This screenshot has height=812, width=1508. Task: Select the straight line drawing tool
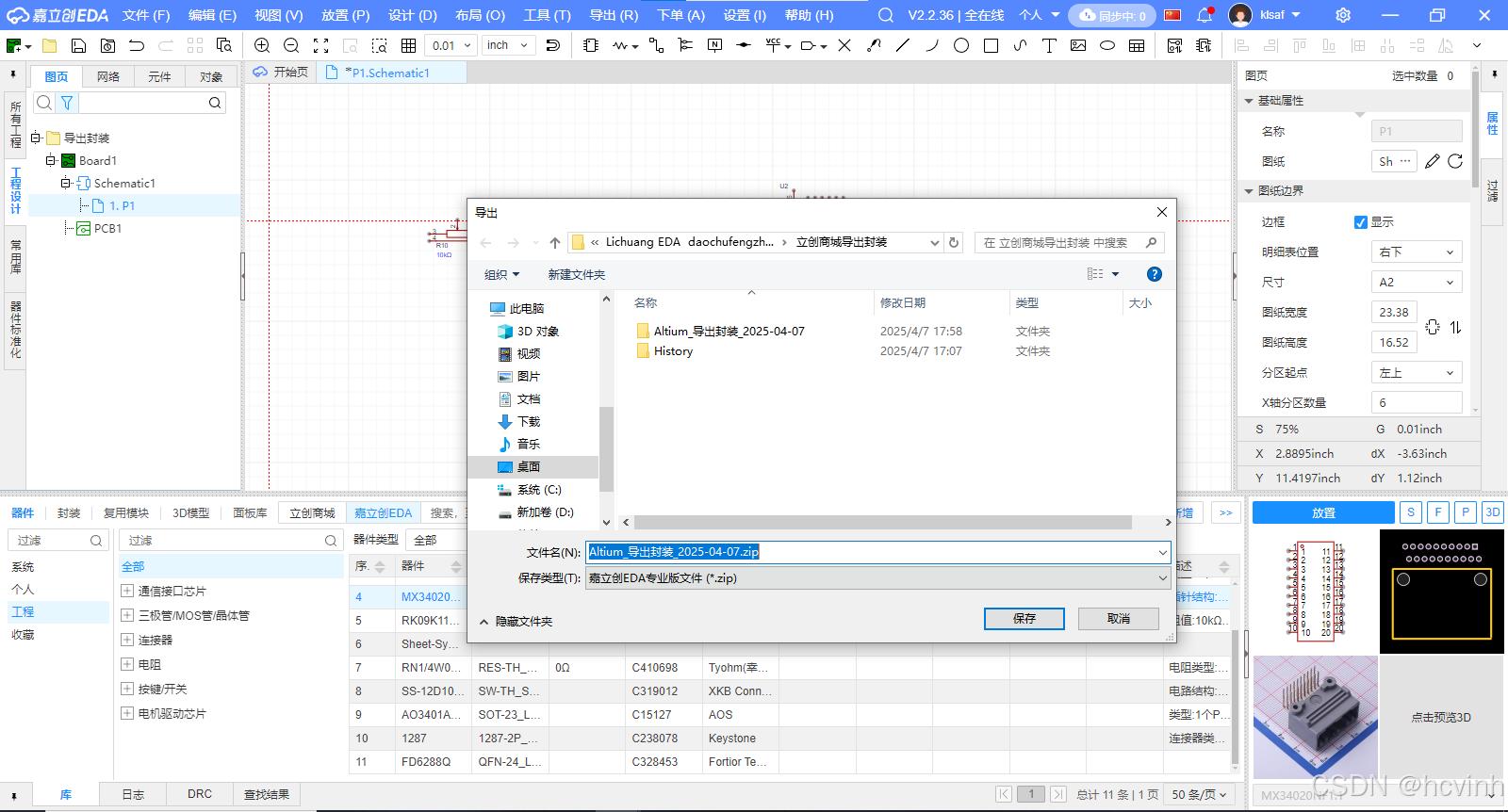click(902, 45)
